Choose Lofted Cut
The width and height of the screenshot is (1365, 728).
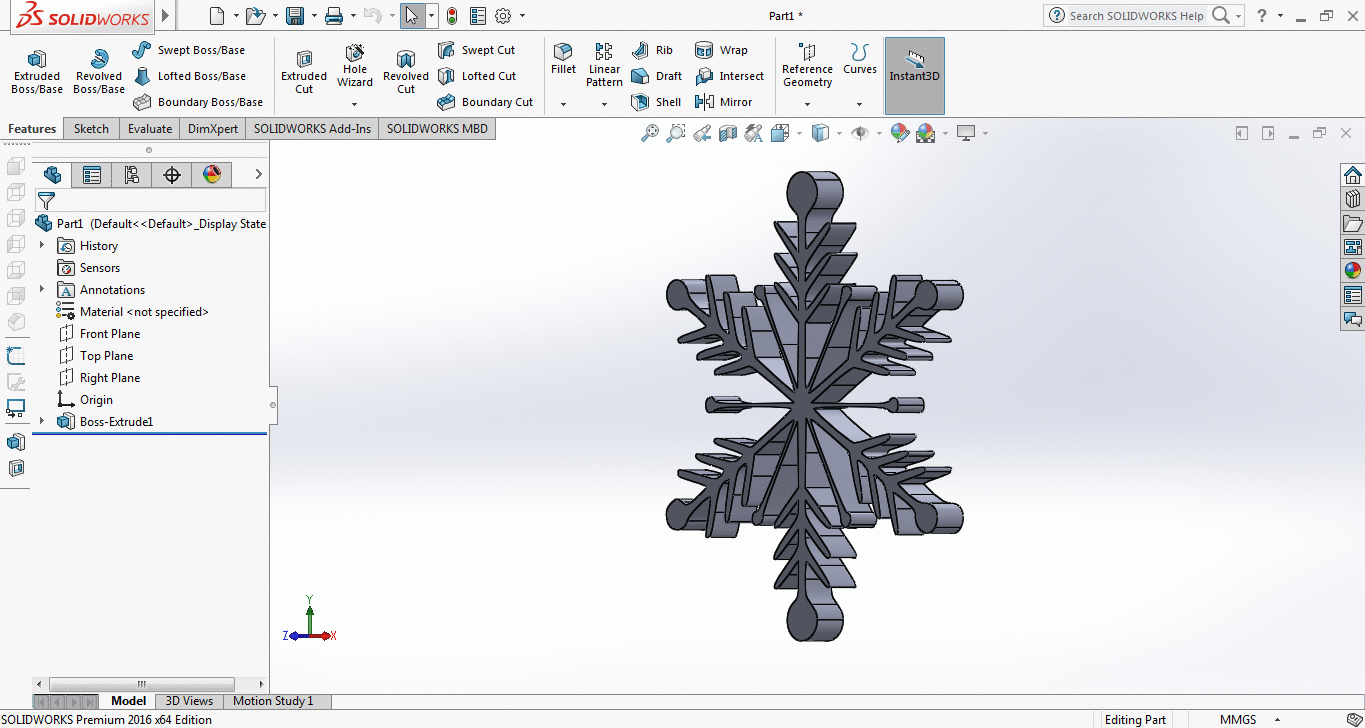click(x=477, y=76)
